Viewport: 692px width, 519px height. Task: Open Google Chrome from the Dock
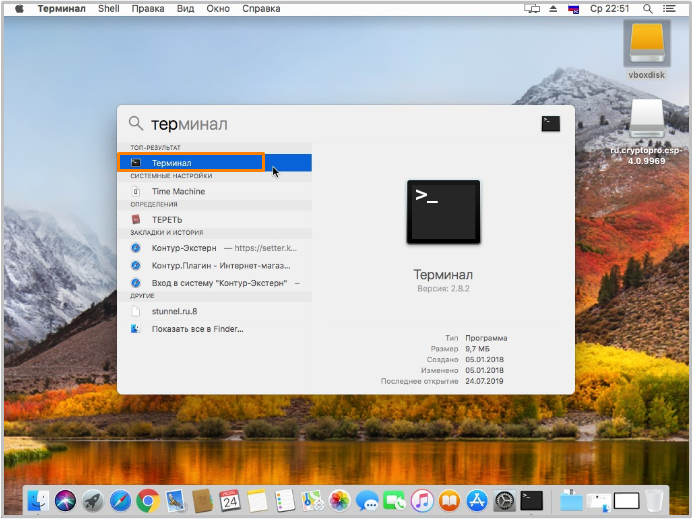tap(148, 501)
